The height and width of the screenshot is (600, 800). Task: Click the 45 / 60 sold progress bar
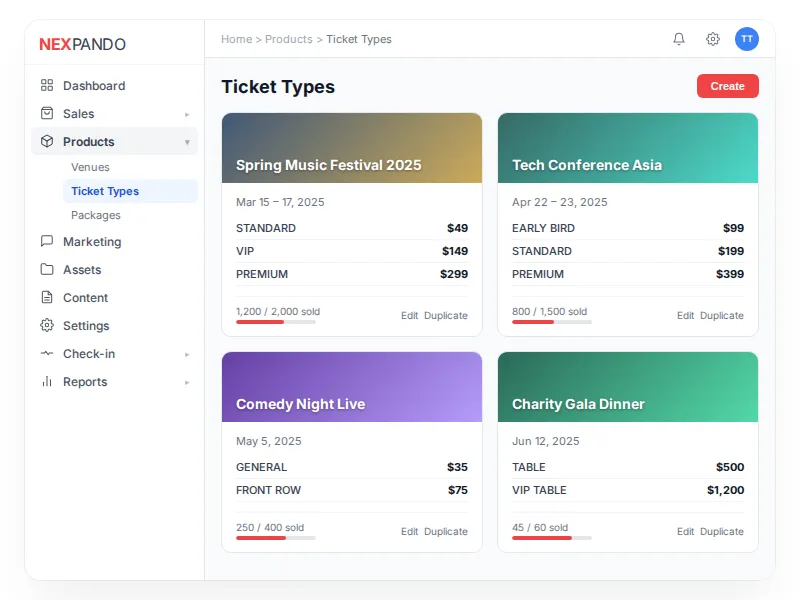point(552,538)
